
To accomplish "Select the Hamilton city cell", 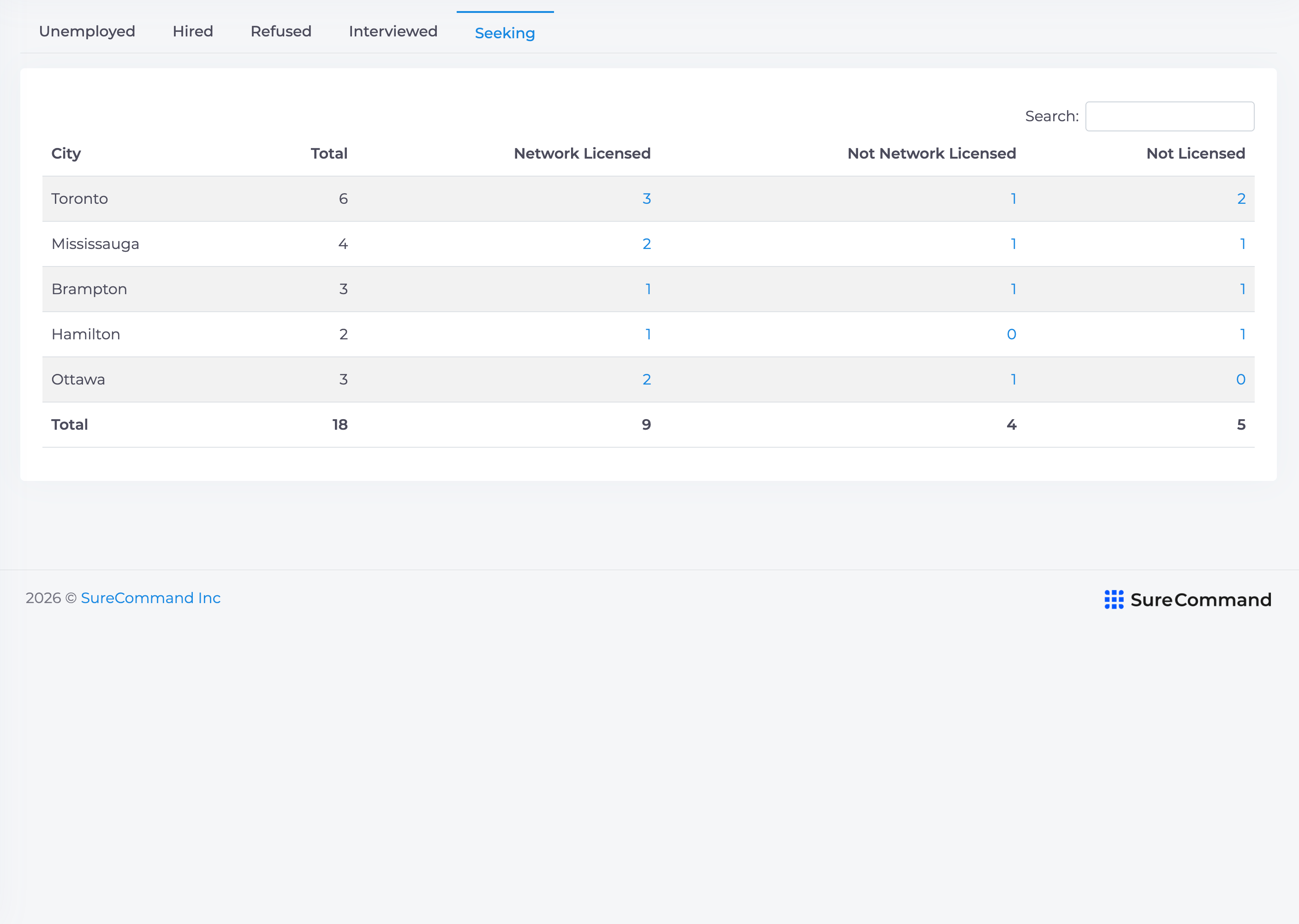I will (85, 335).
